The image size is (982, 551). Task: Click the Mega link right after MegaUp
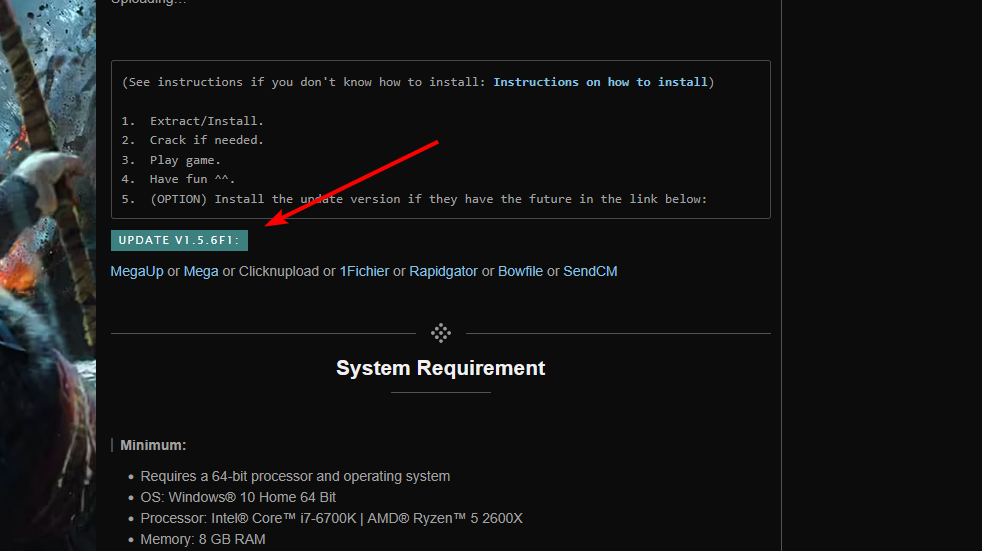pyautogui.click(x=201, y=271)
